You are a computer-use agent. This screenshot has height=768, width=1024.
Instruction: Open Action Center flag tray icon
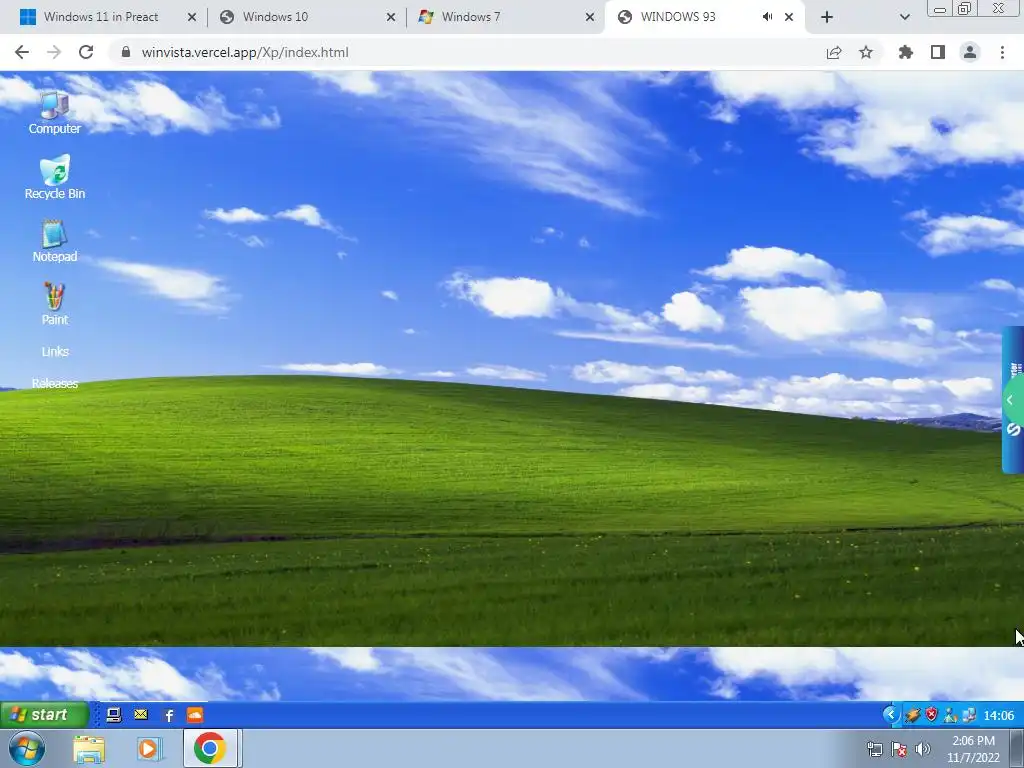click(x=899, y=749)
